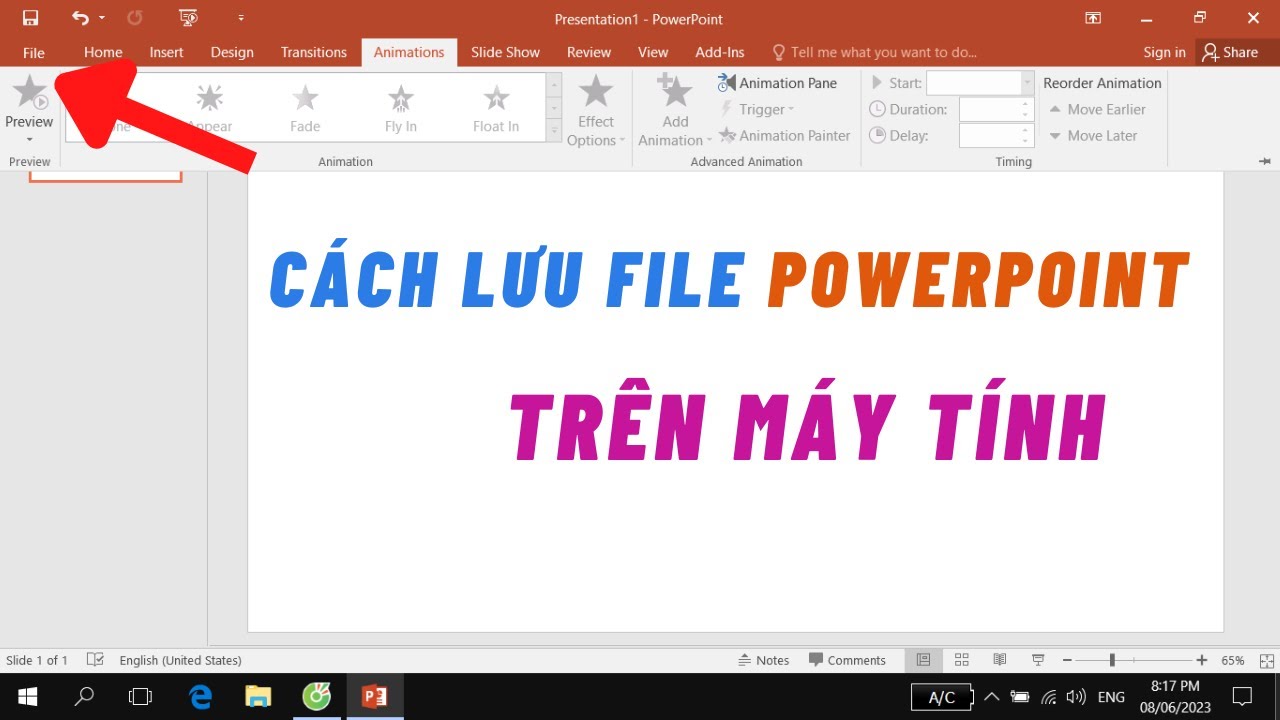
Task: Click English (United States) language indicator
Action: point(180,660)
